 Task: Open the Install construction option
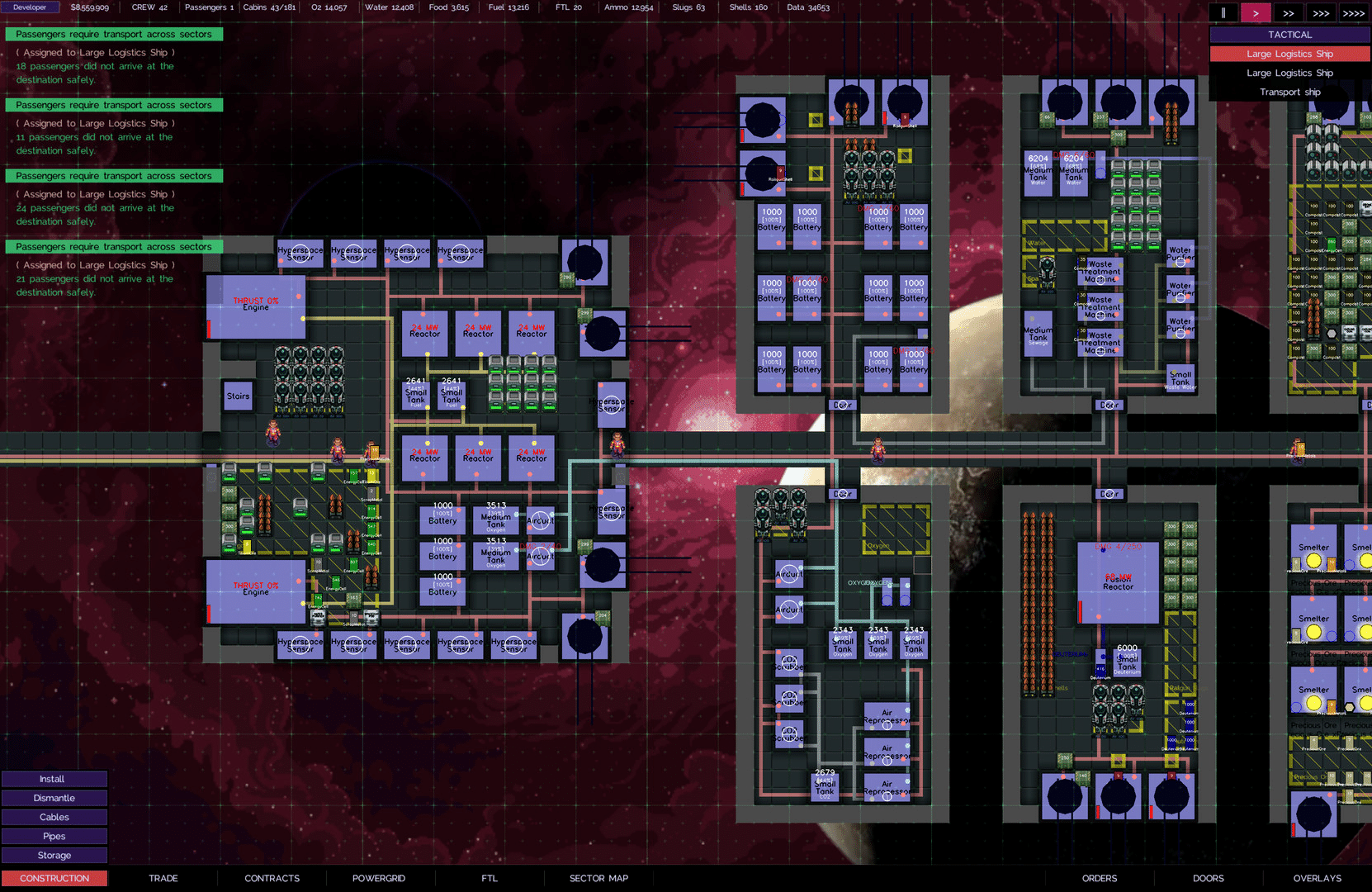(54, 779)
